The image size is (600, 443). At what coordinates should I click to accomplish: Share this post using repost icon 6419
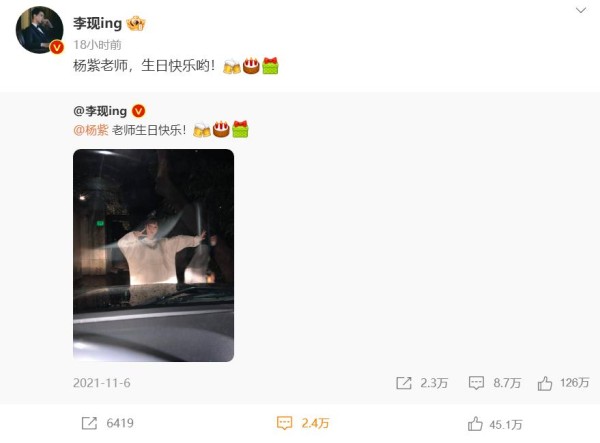[x=89, y=423]
